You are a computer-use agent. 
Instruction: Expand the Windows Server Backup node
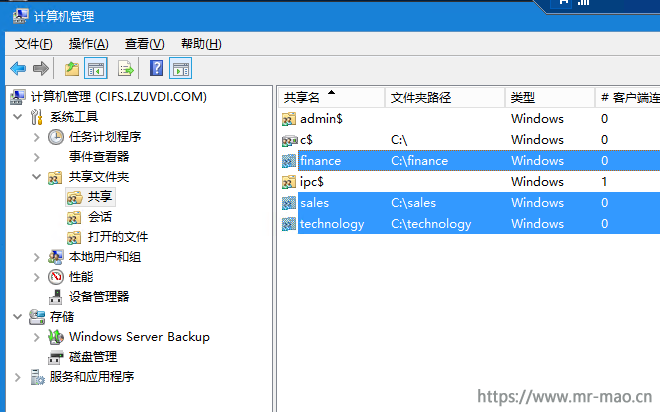pyautogui.click(x=37, y=337)
